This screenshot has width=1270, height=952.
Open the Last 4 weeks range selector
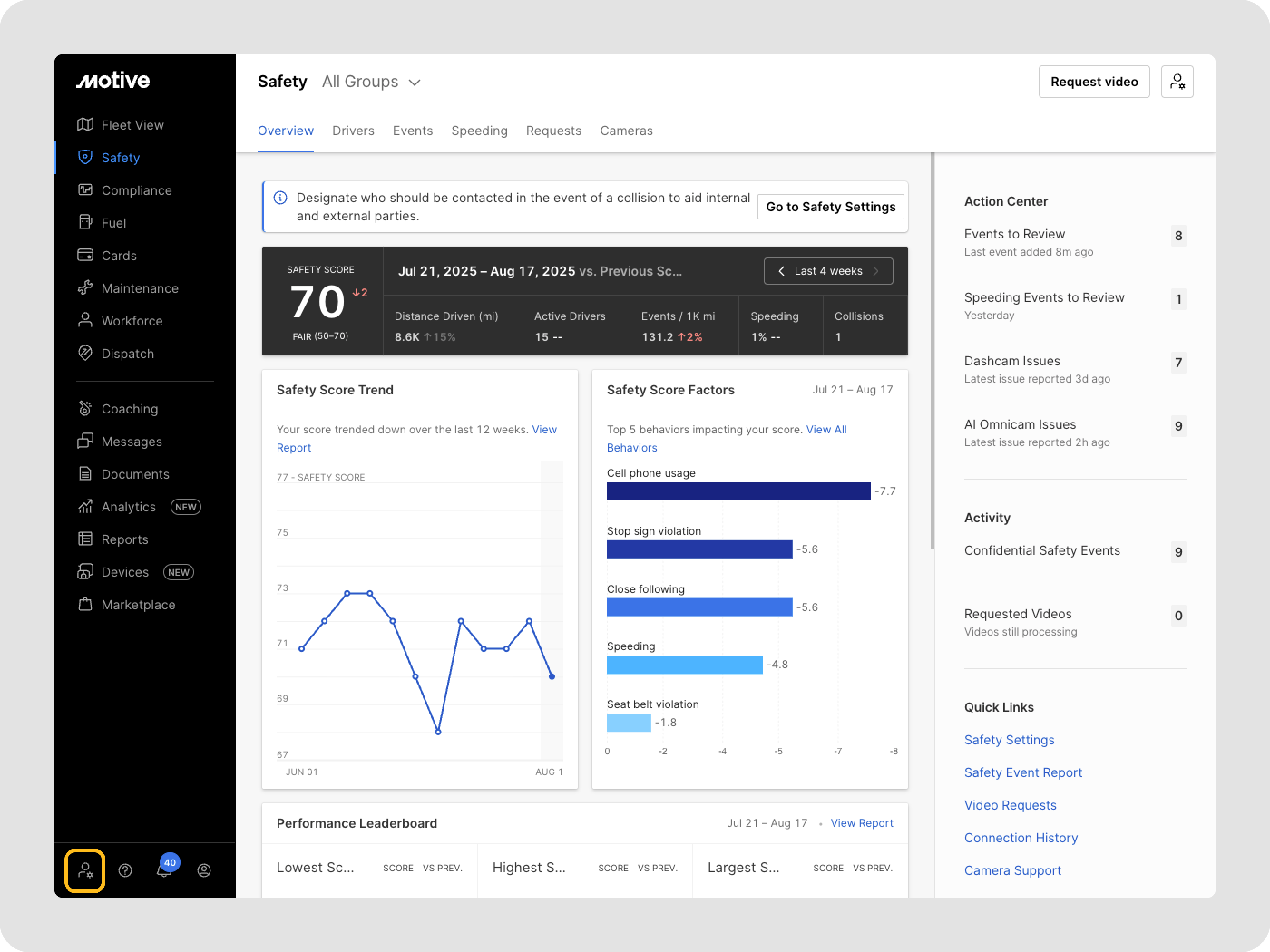point(828,271)
